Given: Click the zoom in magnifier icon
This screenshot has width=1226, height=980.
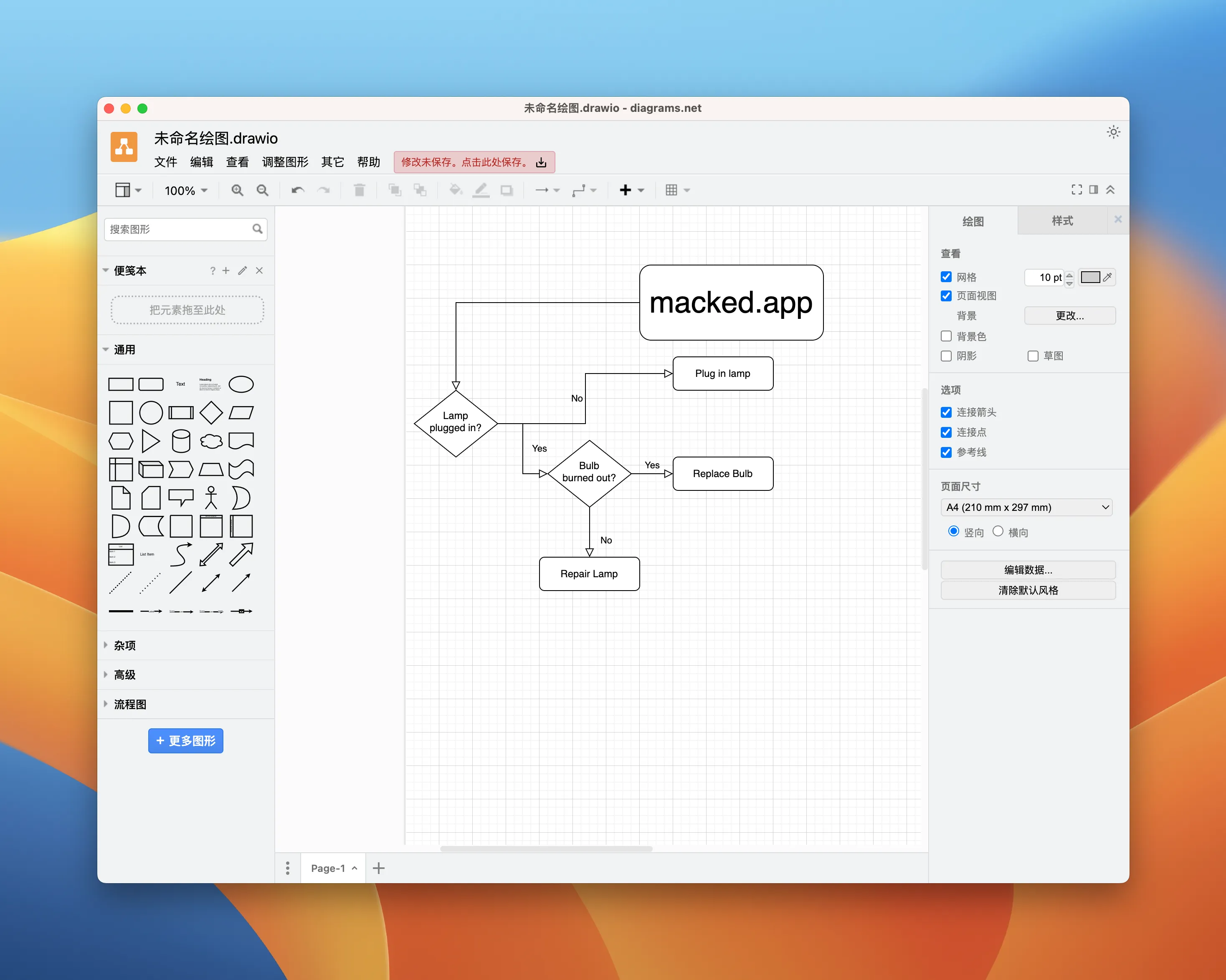Looking at the screenshot, I should [x=237, y=190].
